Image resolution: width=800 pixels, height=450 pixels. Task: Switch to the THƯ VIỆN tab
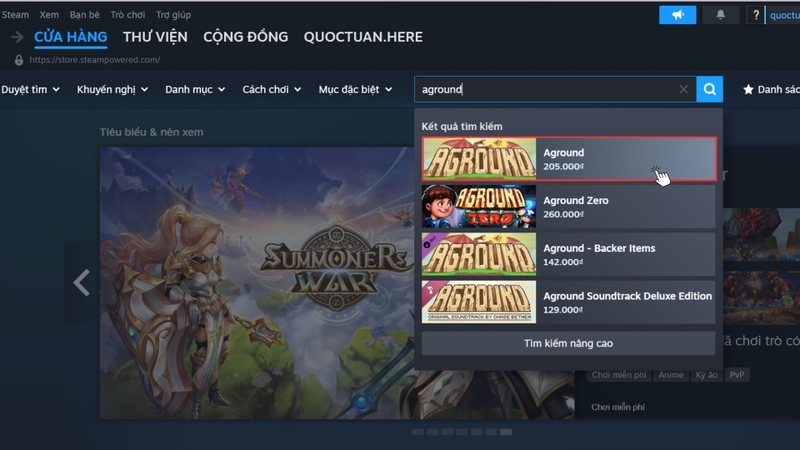[x=155, y=37]
